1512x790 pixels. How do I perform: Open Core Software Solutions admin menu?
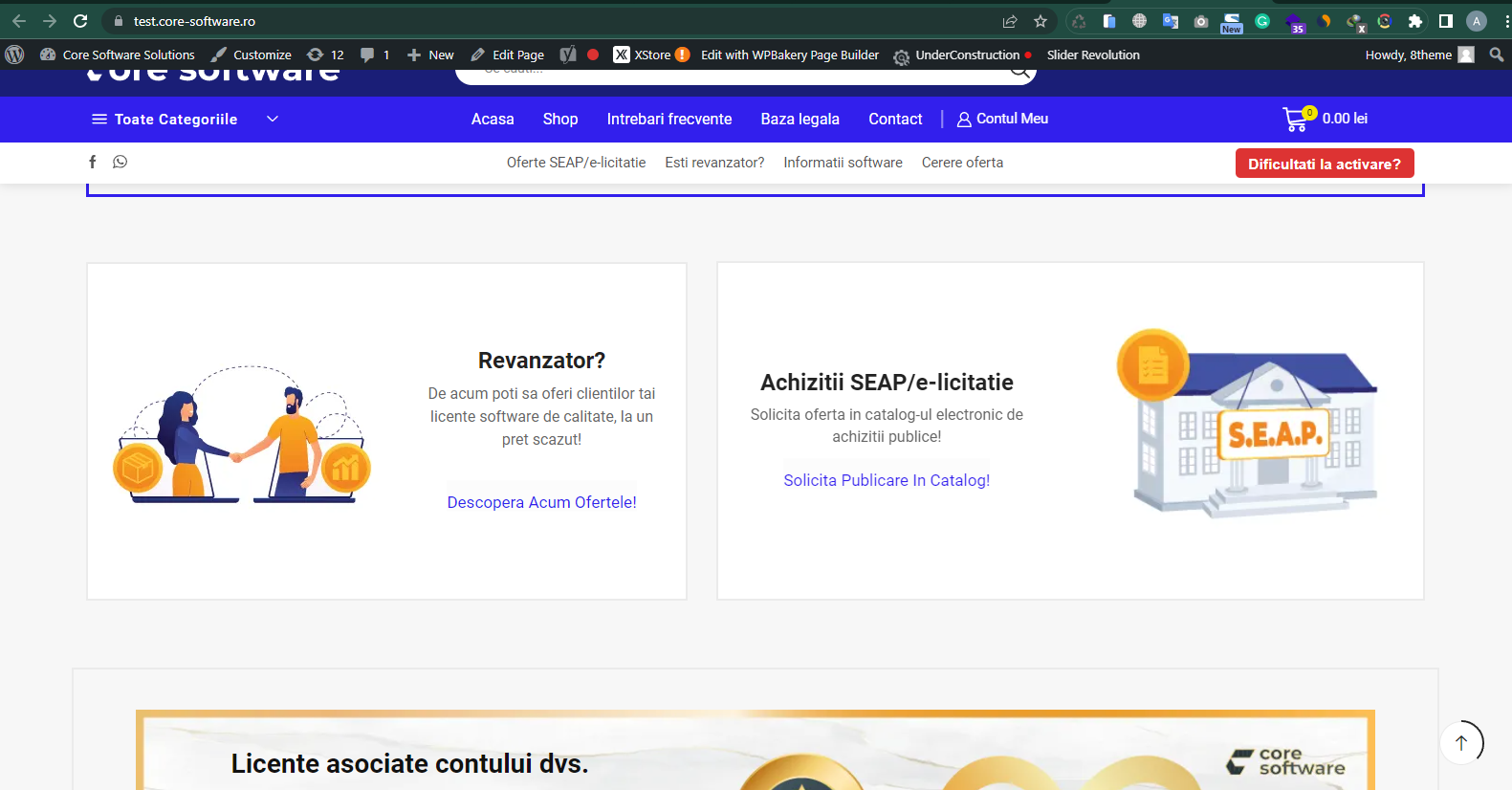coord(118,55)
